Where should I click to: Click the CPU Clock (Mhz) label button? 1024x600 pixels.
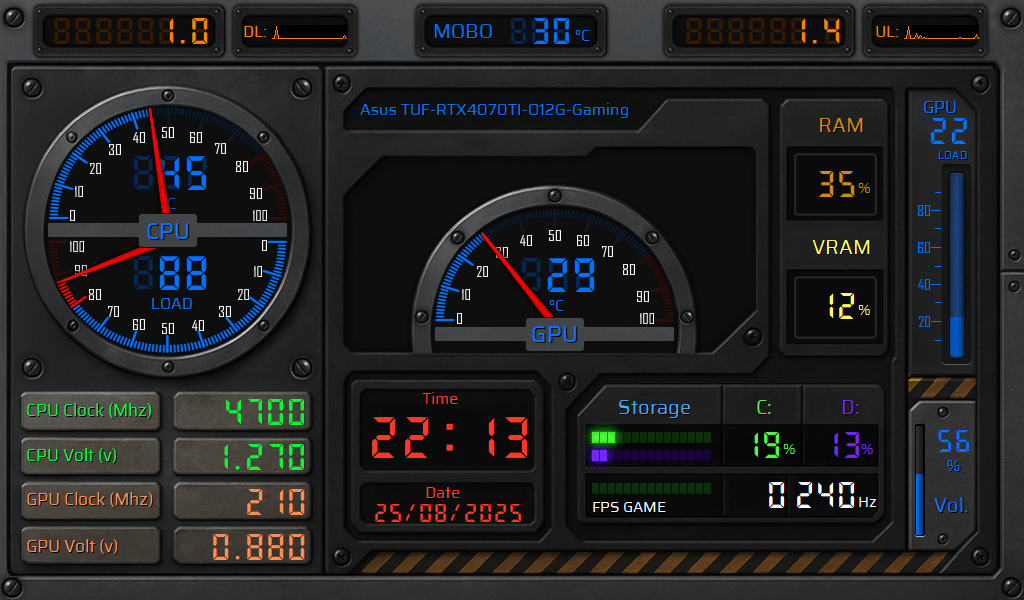(90, 410)
